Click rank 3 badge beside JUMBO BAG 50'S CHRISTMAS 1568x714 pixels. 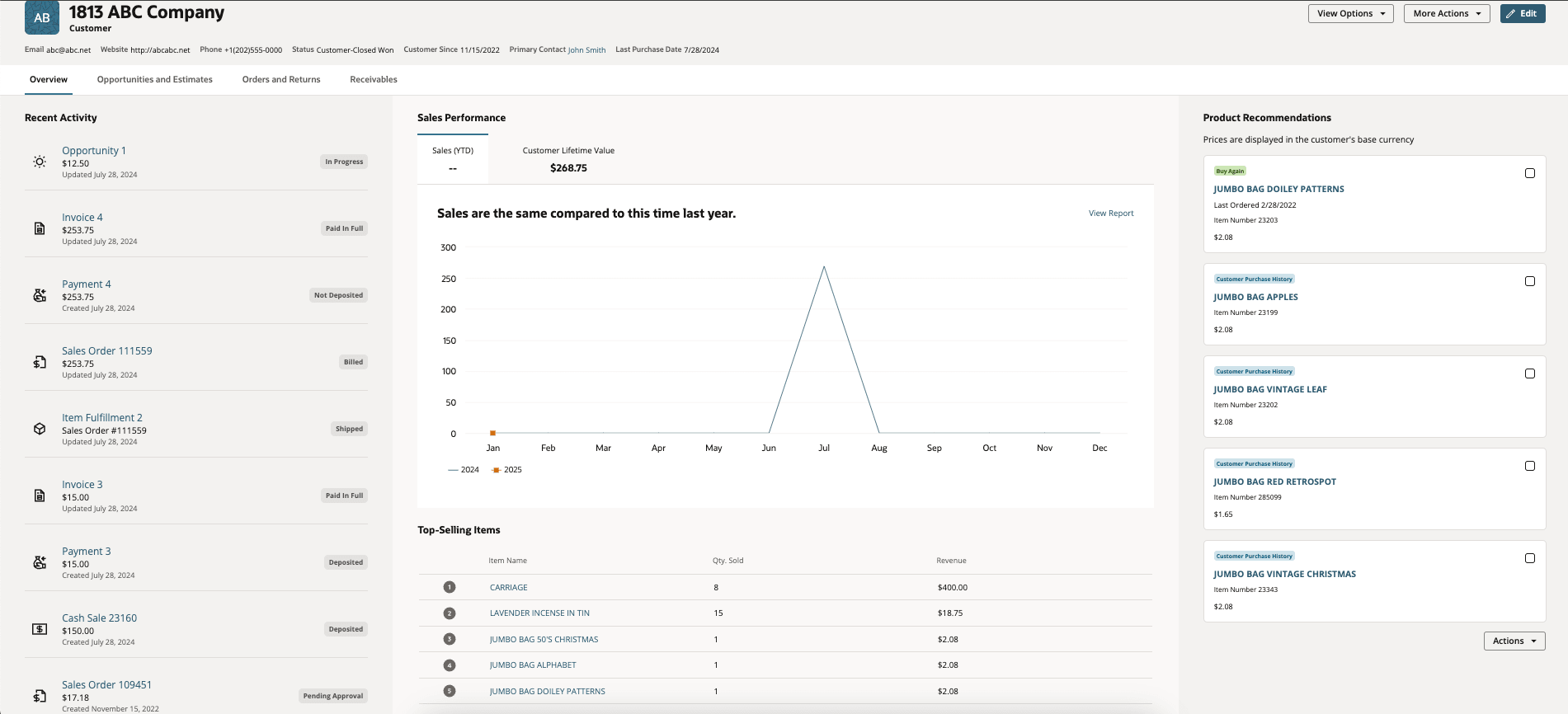pyautogui.click(x=450, y=639)
